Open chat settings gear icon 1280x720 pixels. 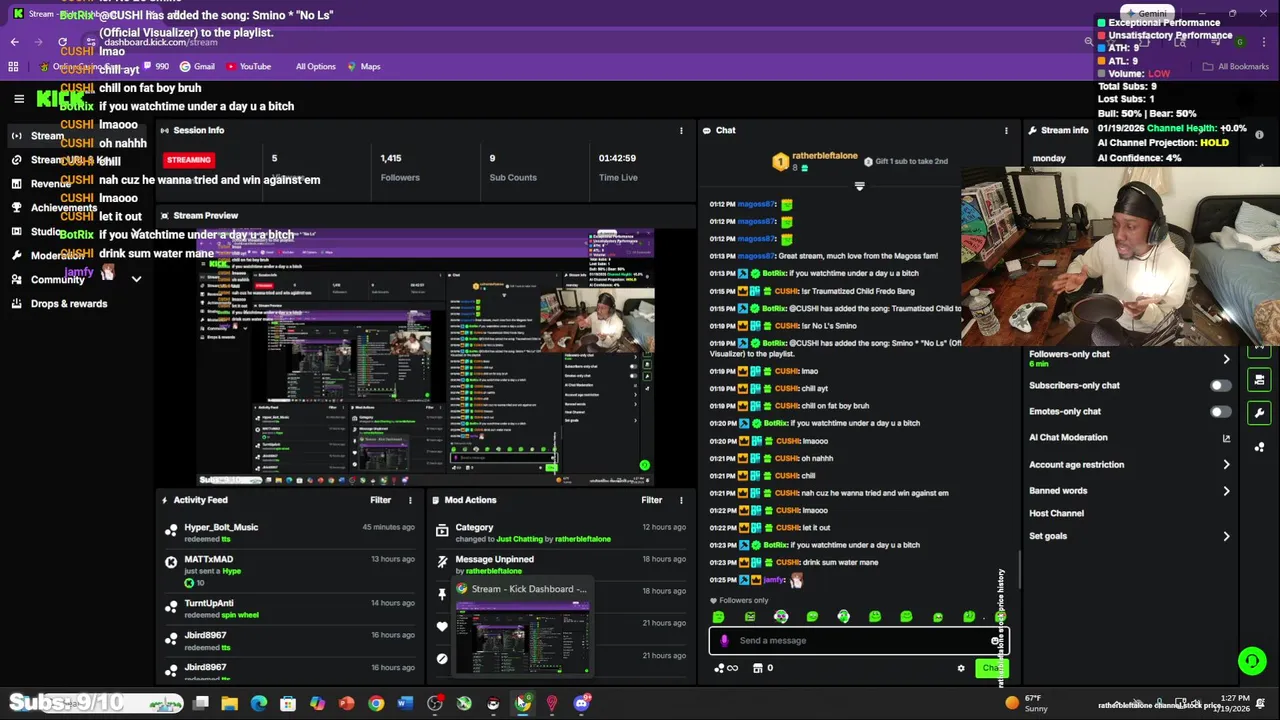pos(961,668)
